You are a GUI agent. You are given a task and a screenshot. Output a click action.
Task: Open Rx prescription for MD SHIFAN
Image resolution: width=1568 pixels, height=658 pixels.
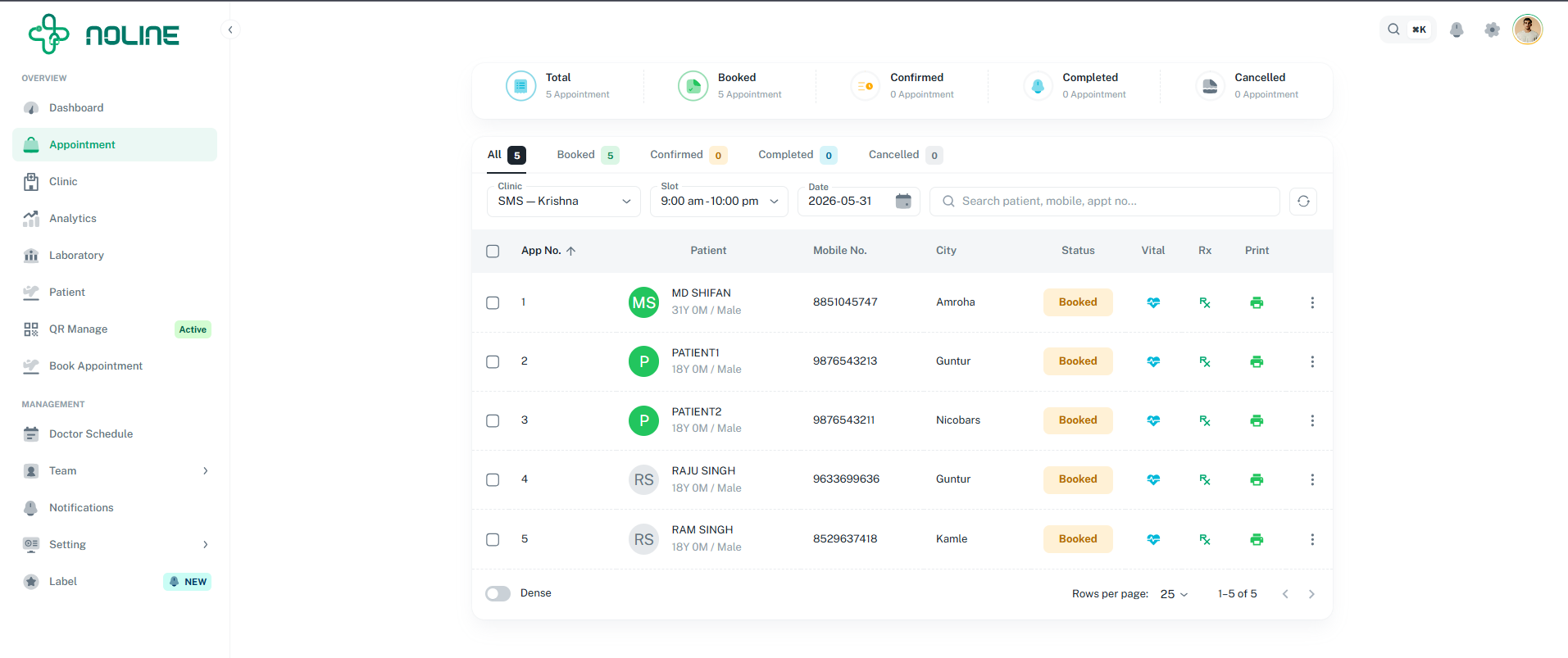pos(1205,302)
